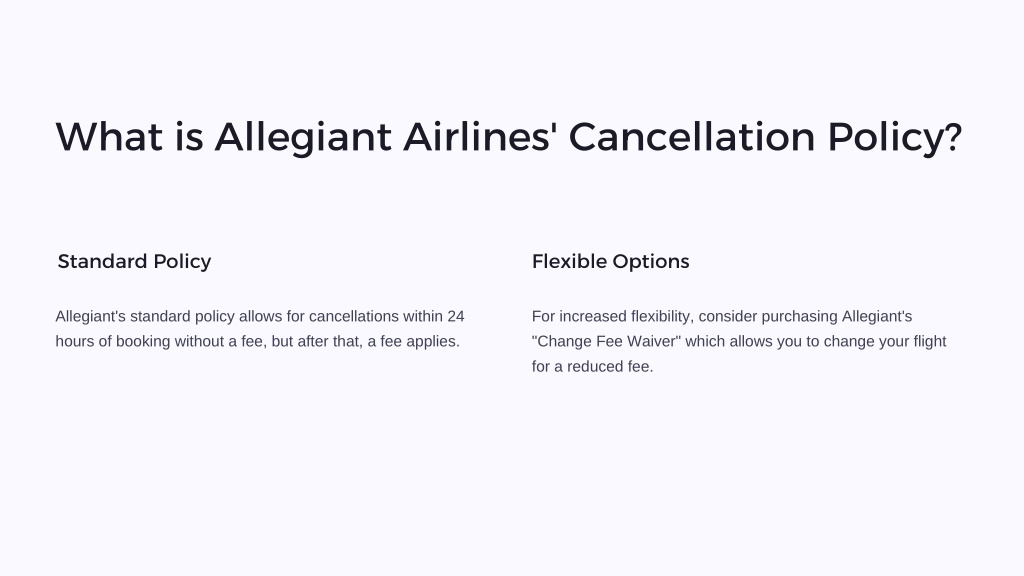Select the Flexible Options heading
Screen dimensions: 1024x576
pos(611,261)
